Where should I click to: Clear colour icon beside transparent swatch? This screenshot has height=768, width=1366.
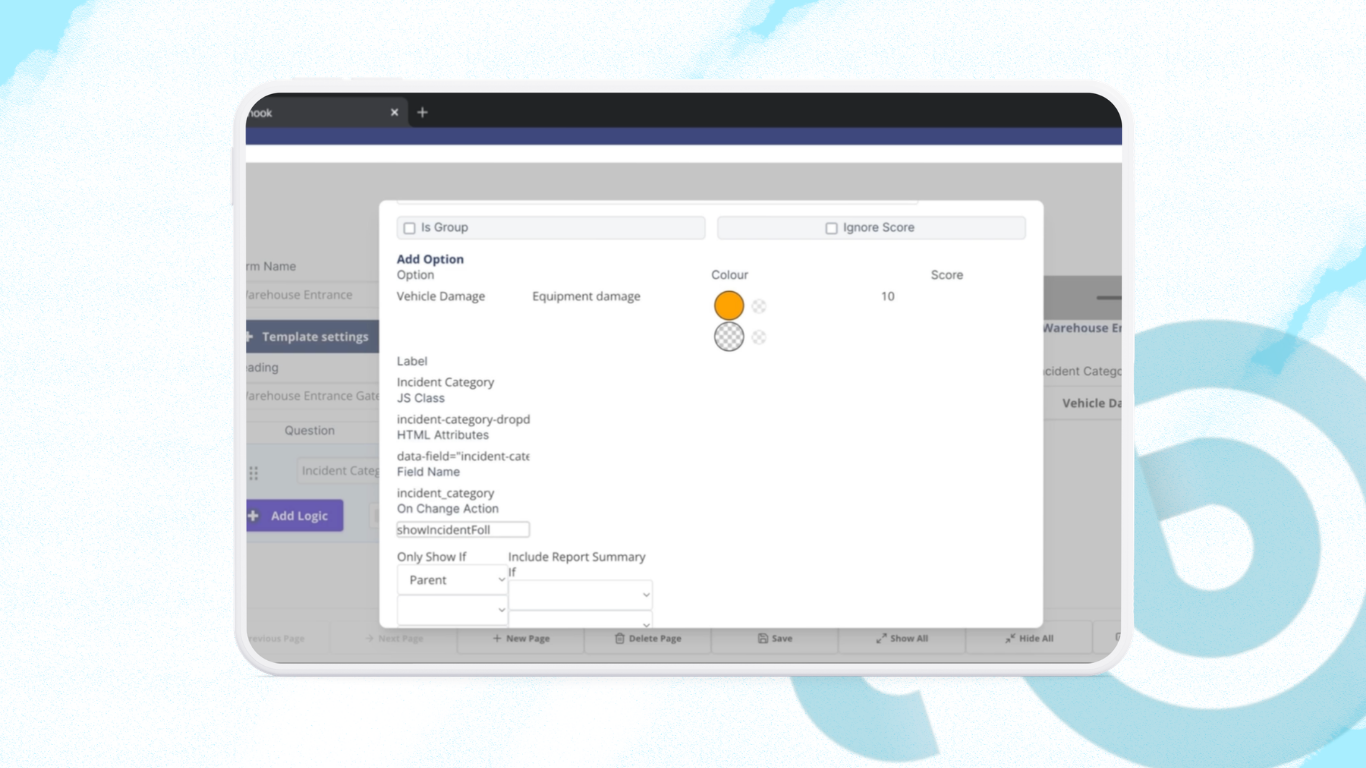759,337
